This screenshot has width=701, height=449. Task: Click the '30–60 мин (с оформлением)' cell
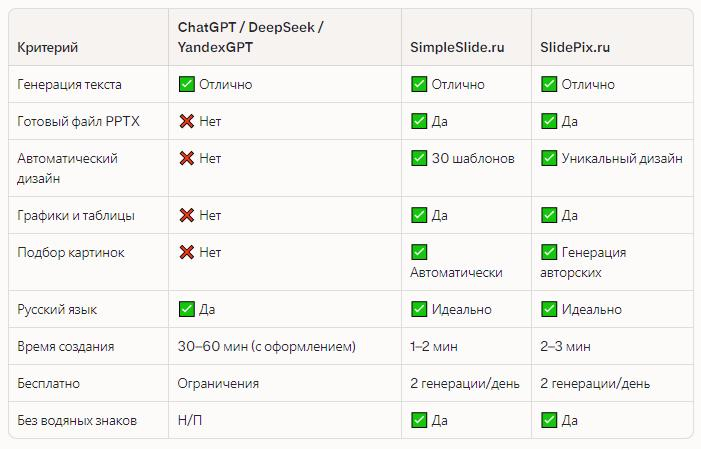tap(266, 346)
